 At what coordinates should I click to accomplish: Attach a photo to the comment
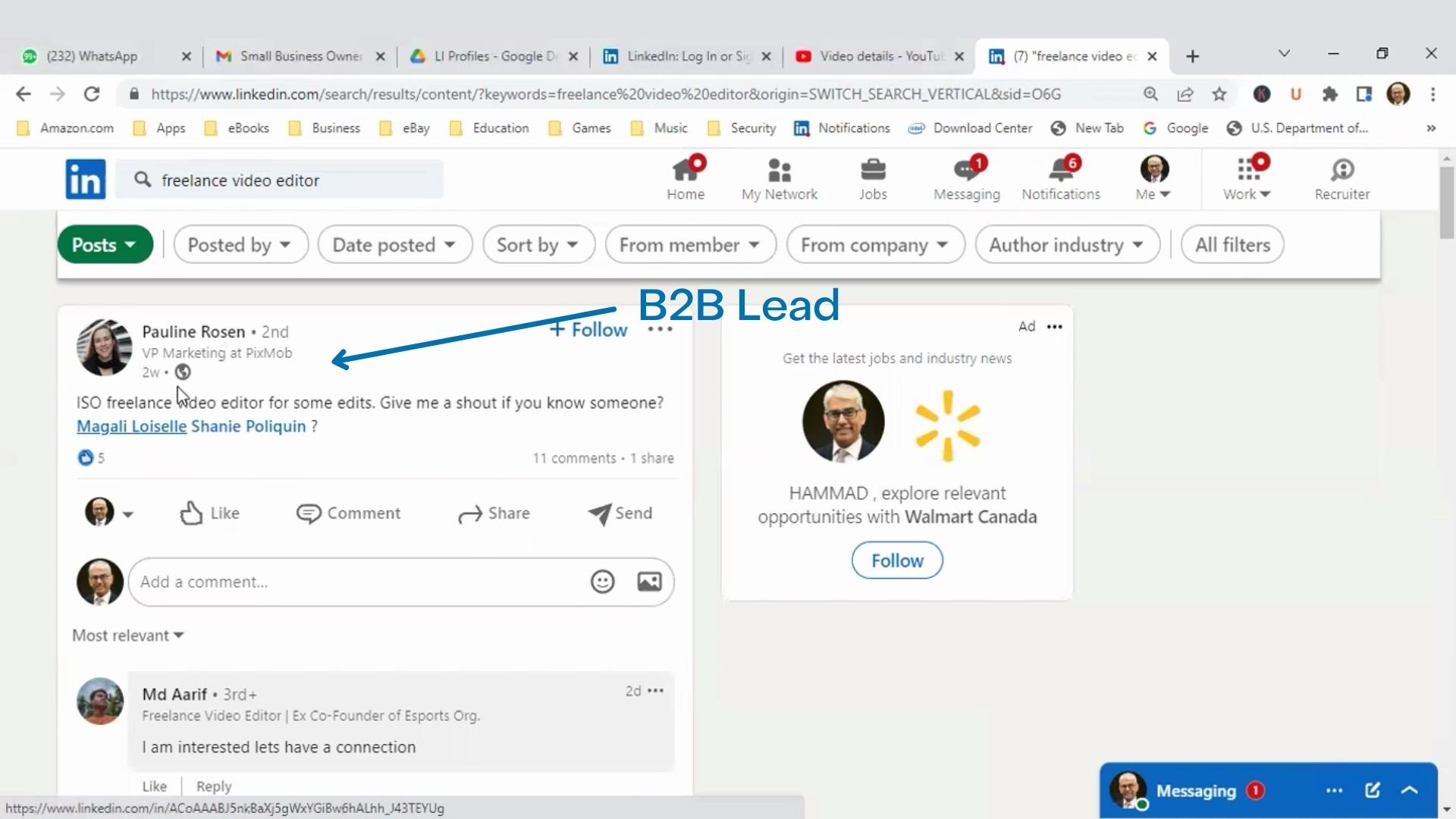pos(649,582)
